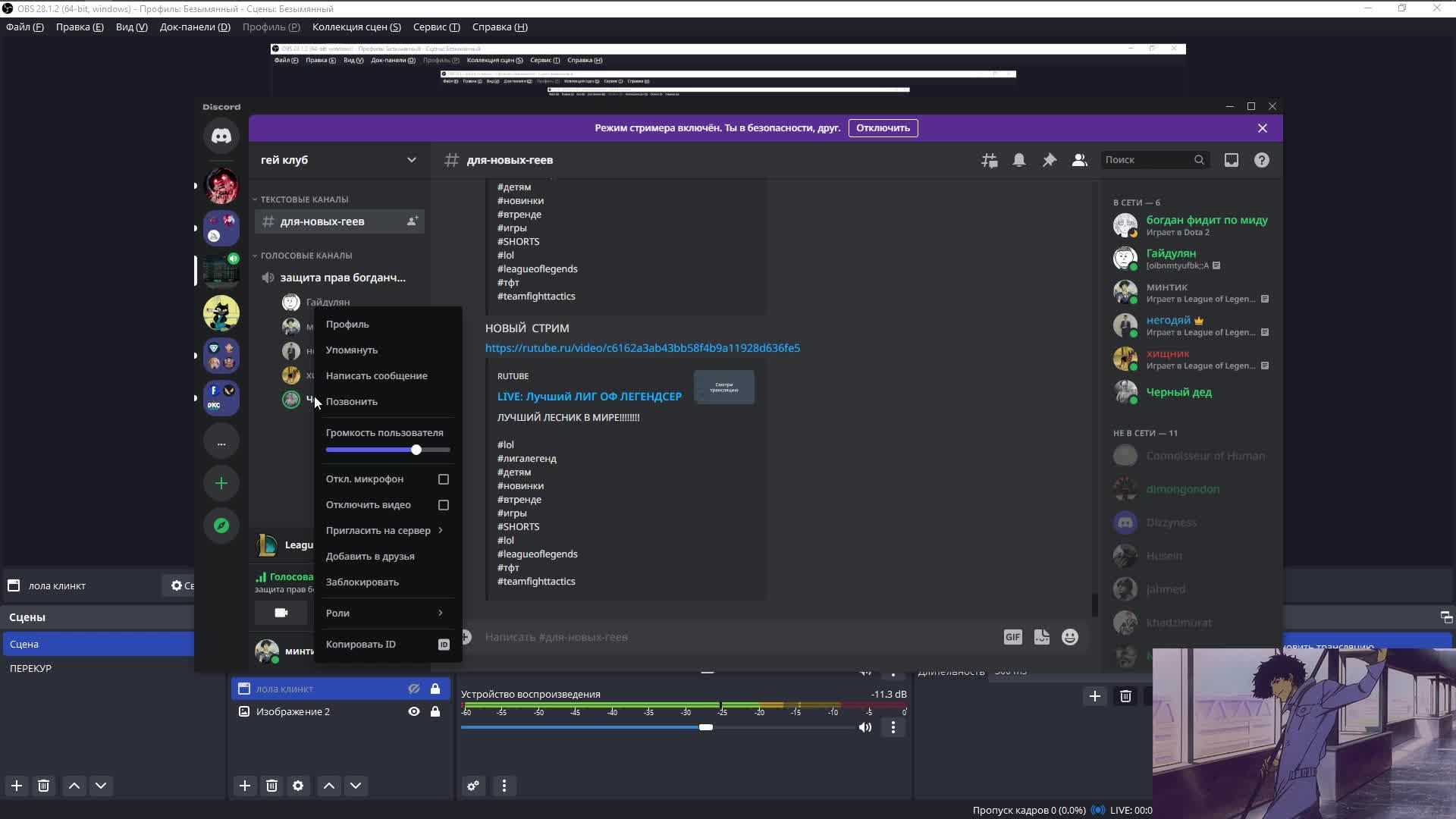This screenshot has height=819, width=1456.
Task: Check the 'Отключить видео' checkbox
Action: point(444,505)
